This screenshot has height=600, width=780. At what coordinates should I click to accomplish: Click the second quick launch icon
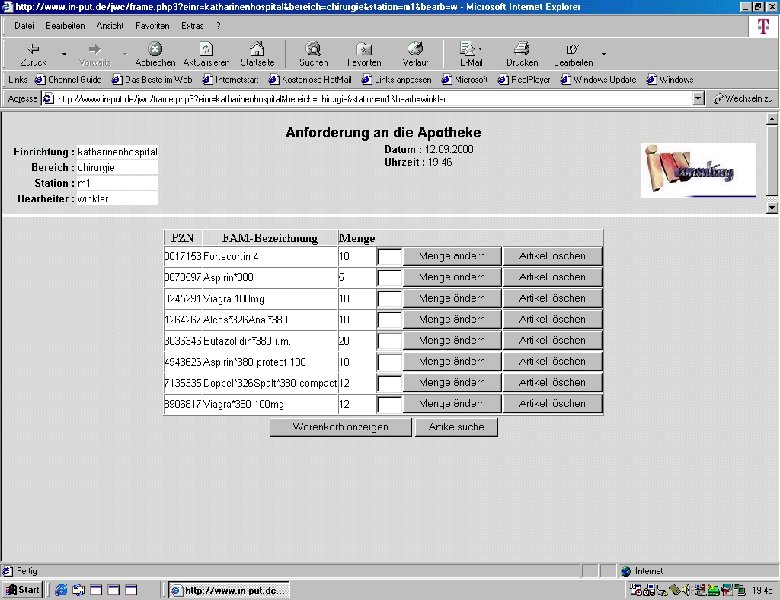click(x=79, y=590)
